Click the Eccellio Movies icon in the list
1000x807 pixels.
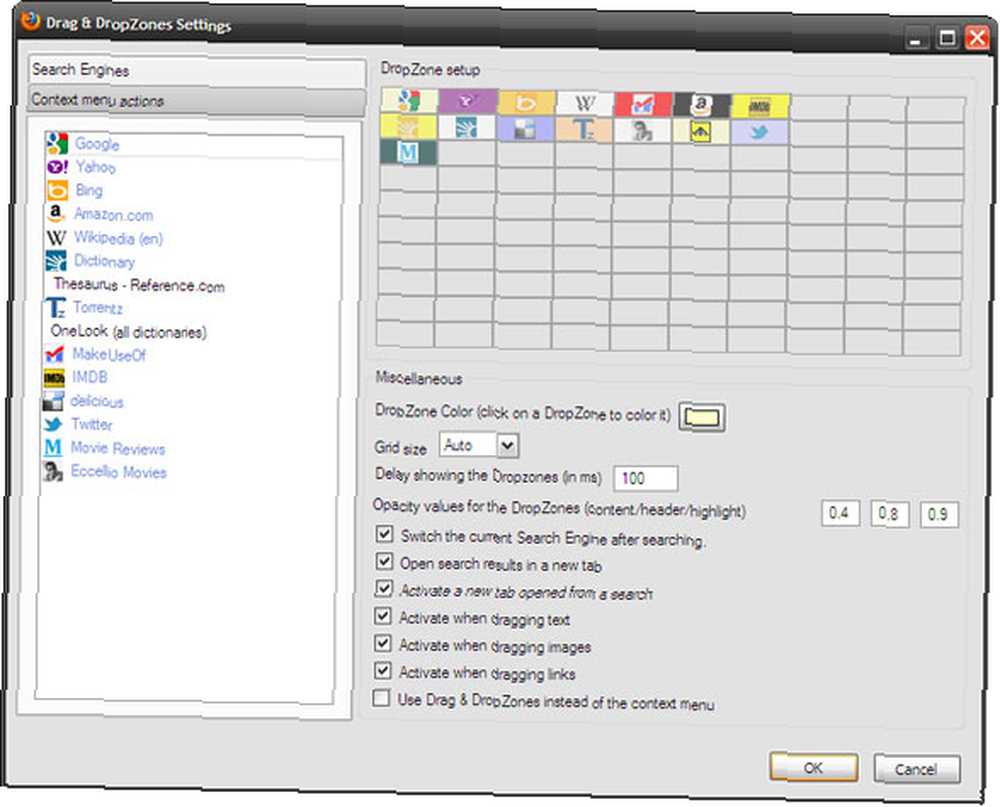(x=52, y=471)
